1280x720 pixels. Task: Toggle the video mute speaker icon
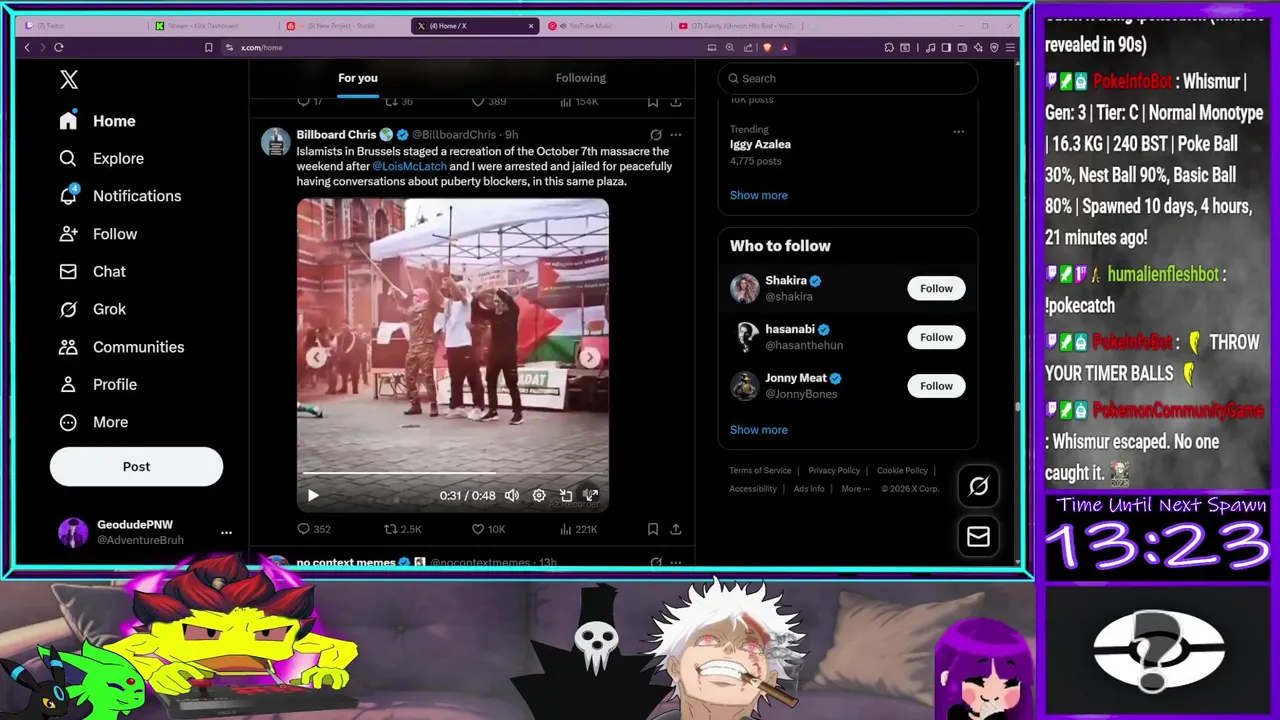(512, 495)
